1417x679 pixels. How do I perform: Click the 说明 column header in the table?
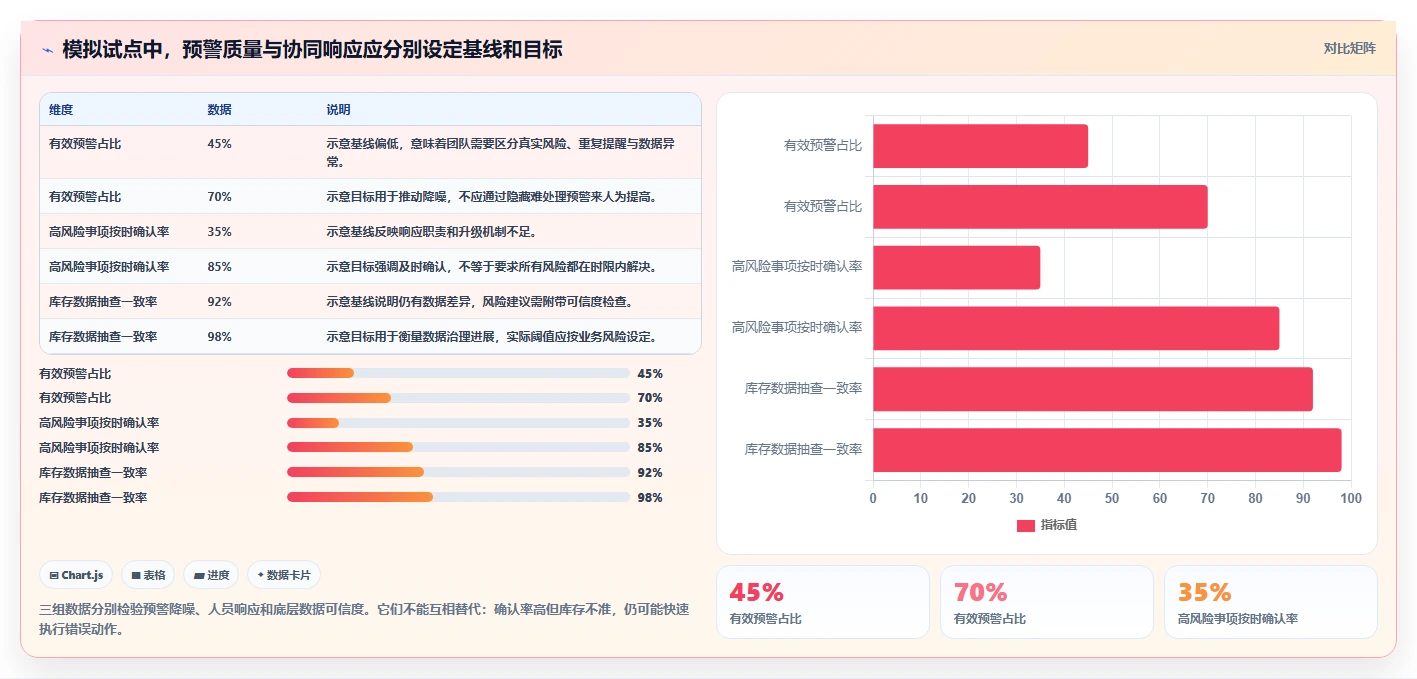pyautogui.click(x=338, y=109)
